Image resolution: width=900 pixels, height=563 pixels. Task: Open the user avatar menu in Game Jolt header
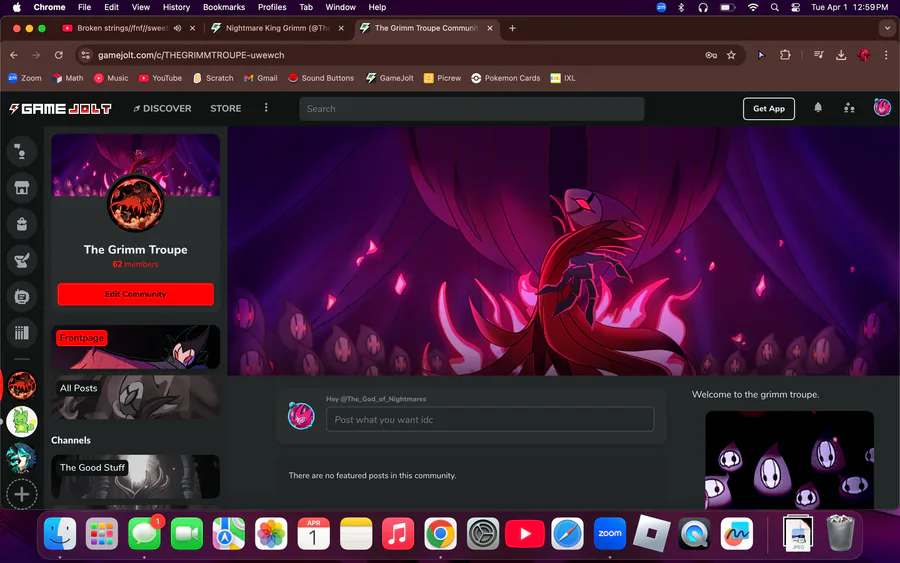pyautogui.click(x=882, y=107)
